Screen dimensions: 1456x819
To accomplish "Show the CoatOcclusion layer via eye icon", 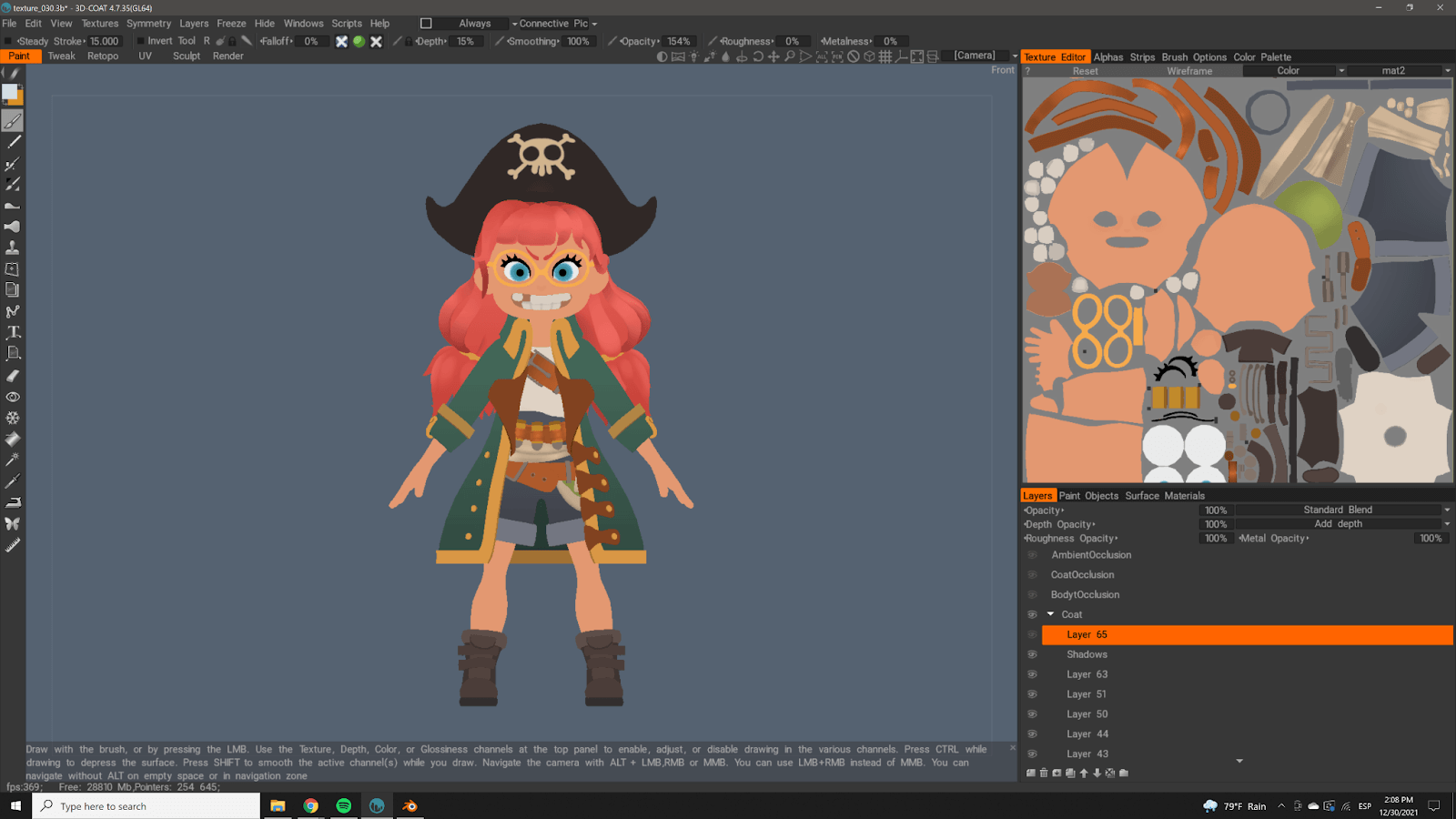I will [1032, 575].
